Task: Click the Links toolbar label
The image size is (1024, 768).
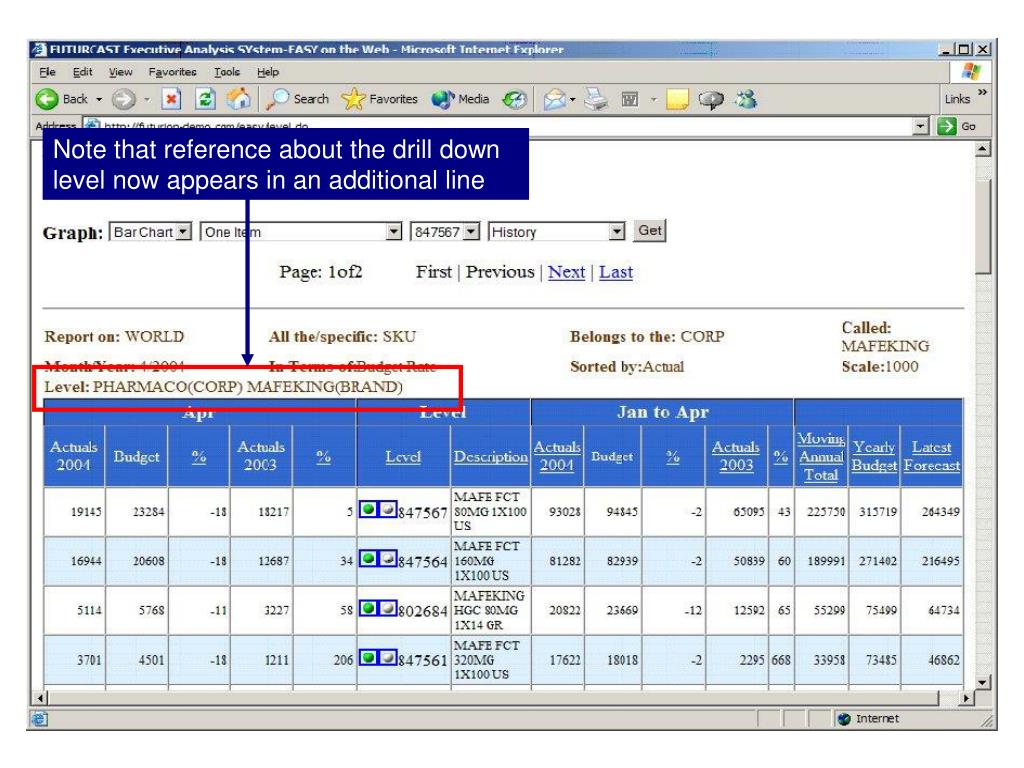Action: pos(957,99)
